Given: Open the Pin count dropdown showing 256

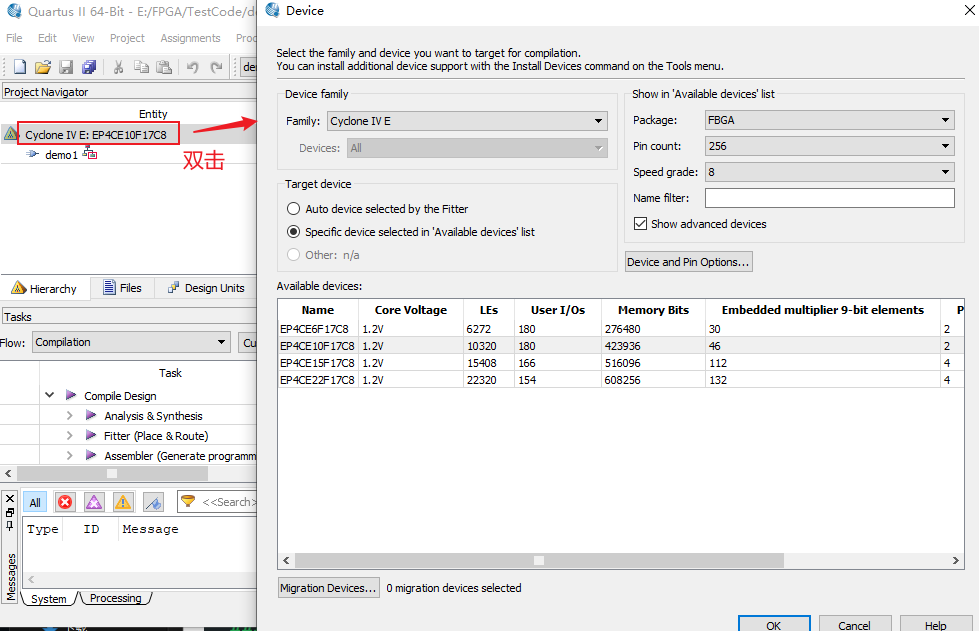Looking at the screenshot, I should (829, 146).
